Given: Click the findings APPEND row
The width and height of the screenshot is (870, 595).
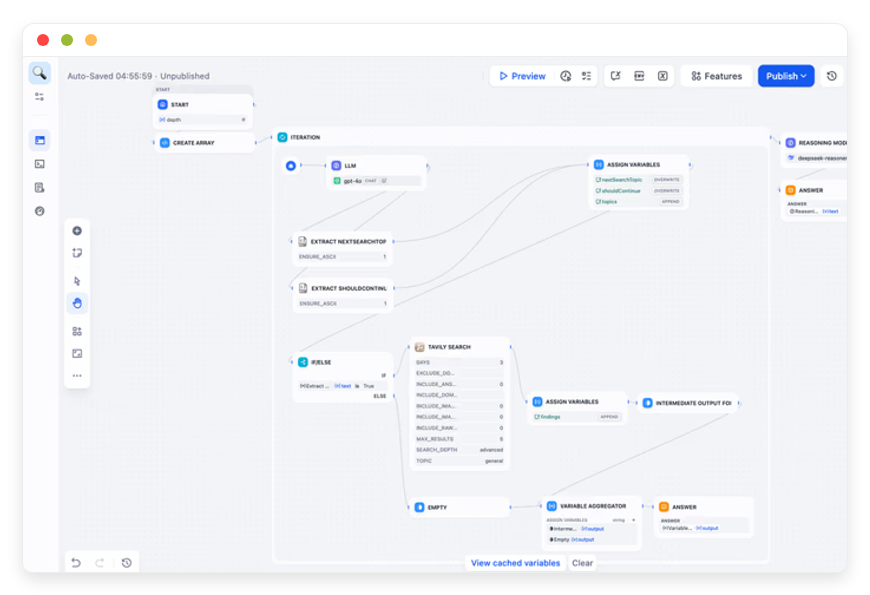Looking at the screenshot, I should click(x=577, y=416).
